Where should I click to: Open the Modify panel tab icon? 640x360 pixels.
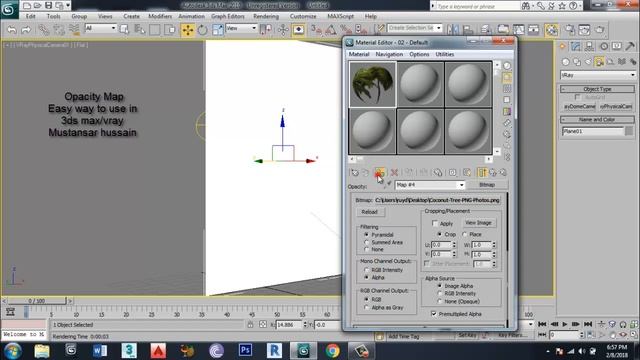tap(576, 47)
